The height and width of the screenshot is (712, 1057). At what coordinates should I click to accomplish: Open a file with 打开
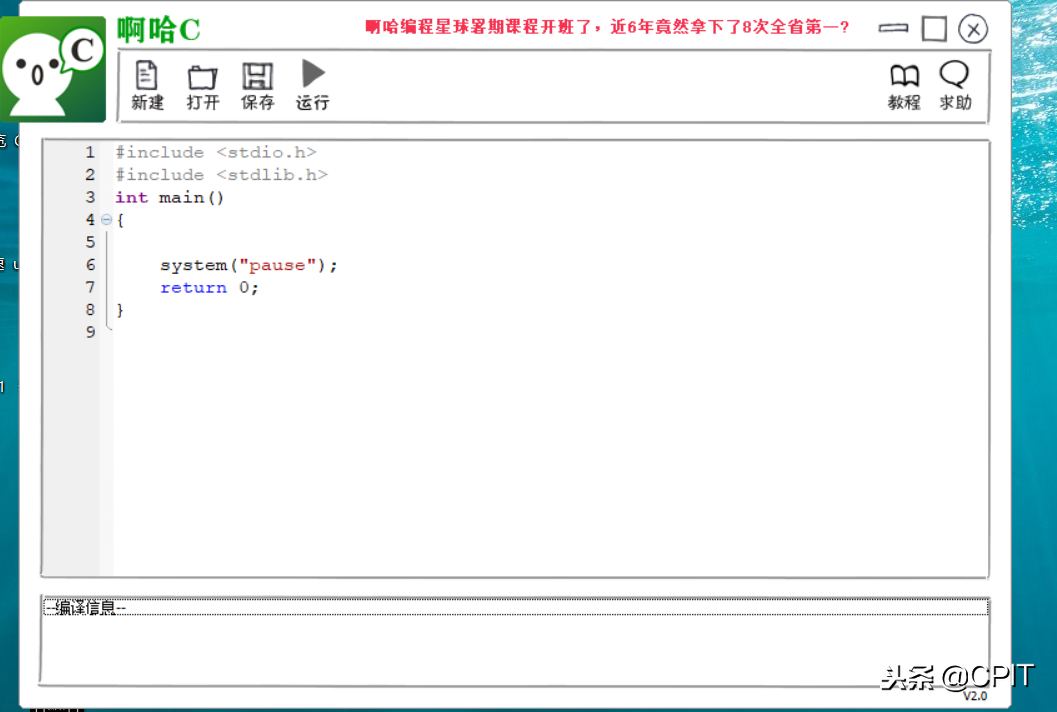tap(202, 86)
